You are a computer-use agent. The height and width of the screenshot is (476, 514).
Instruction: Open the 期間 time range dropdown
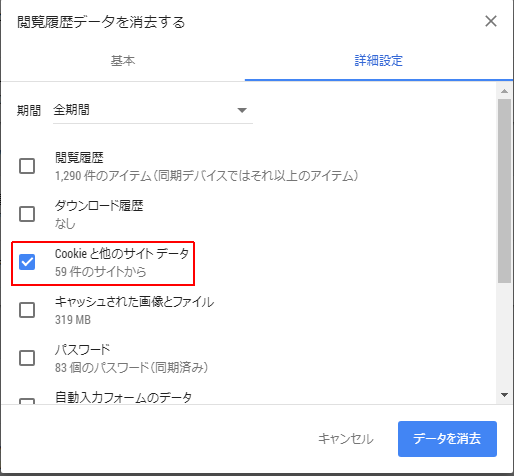coord(153,110)
